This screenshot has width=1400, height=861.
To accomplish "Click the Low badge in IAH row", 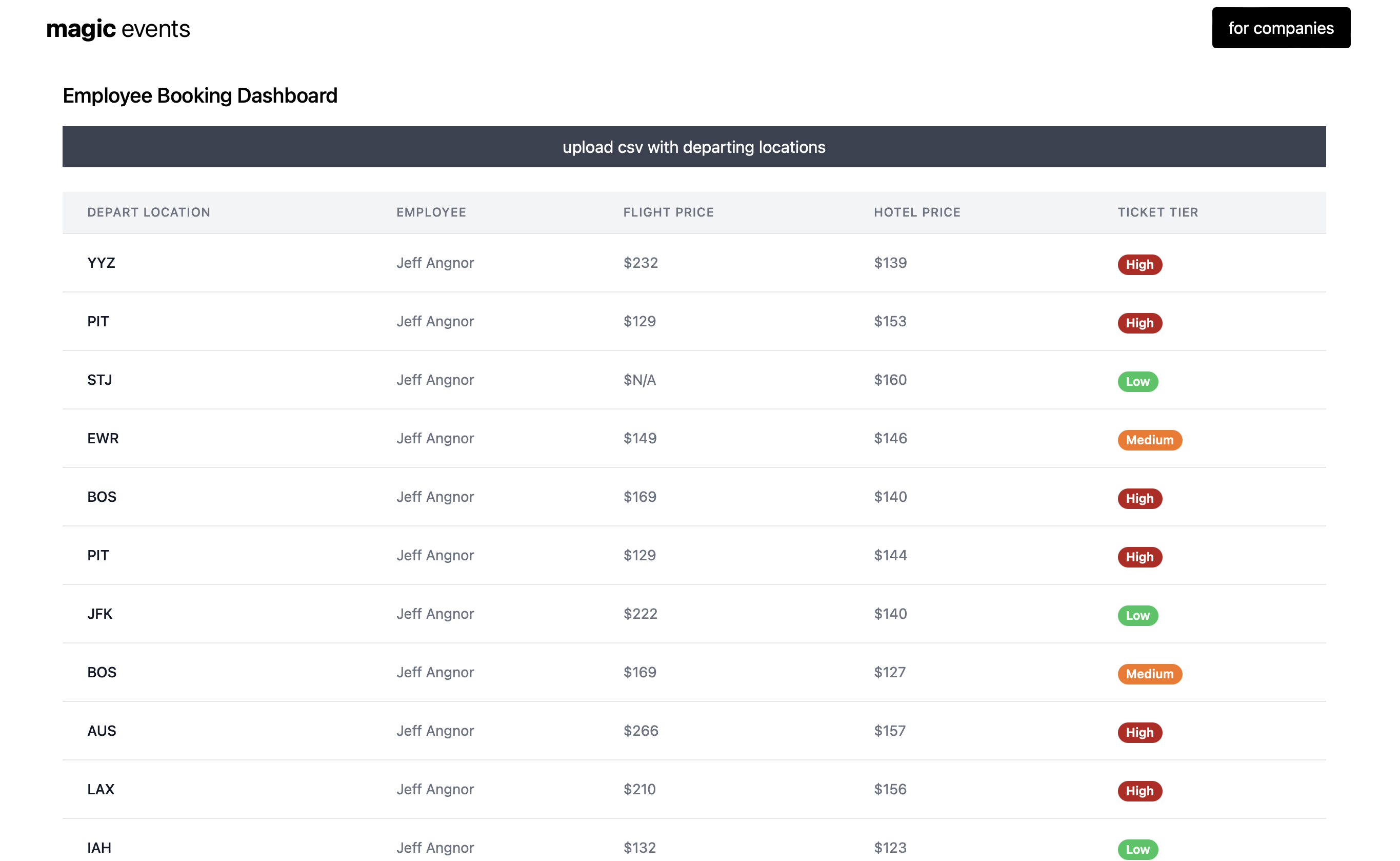I will pos(1137,849).
